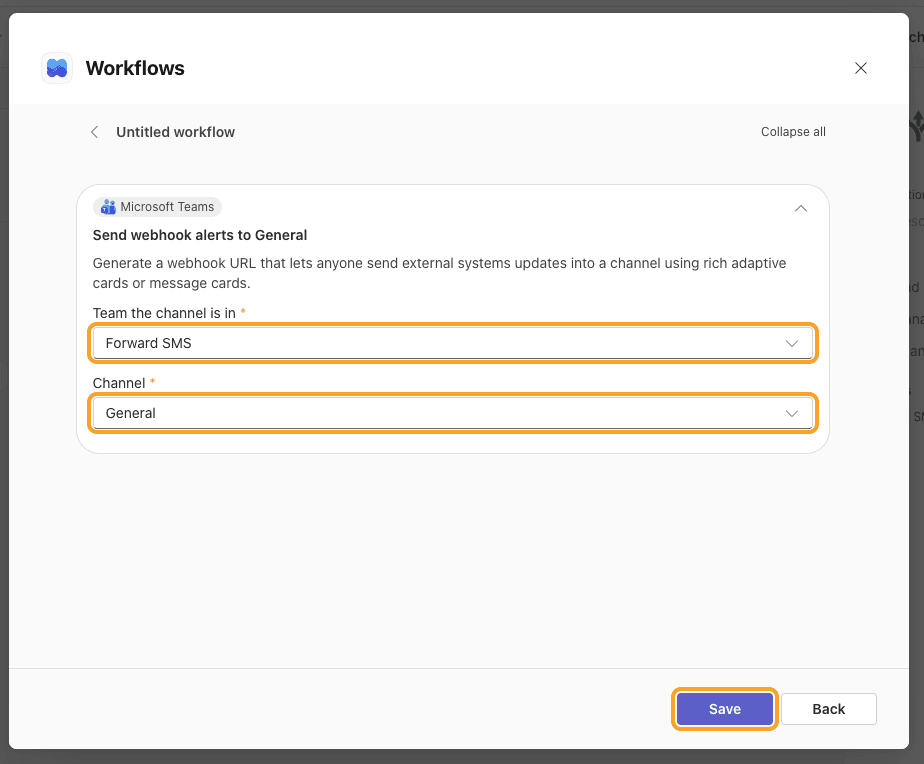Click the Workflows heading text
Image resolution: width=924 pixels, height=764 pixels.
[x=135, y=68]
